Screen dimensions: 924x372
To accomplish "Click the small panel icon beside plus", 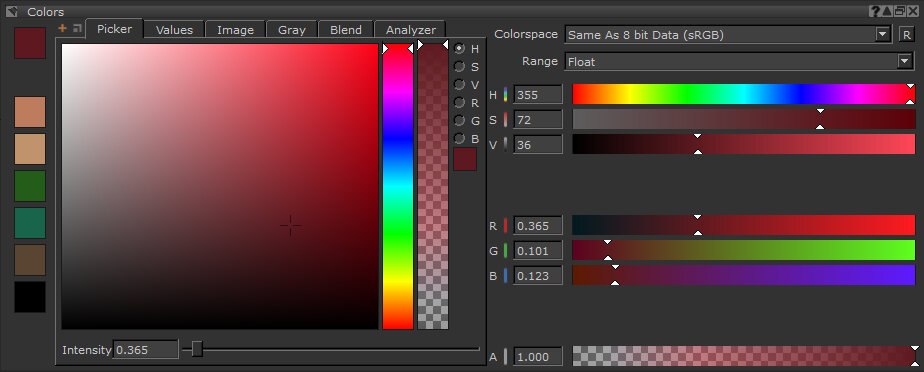I will [77, 28].
